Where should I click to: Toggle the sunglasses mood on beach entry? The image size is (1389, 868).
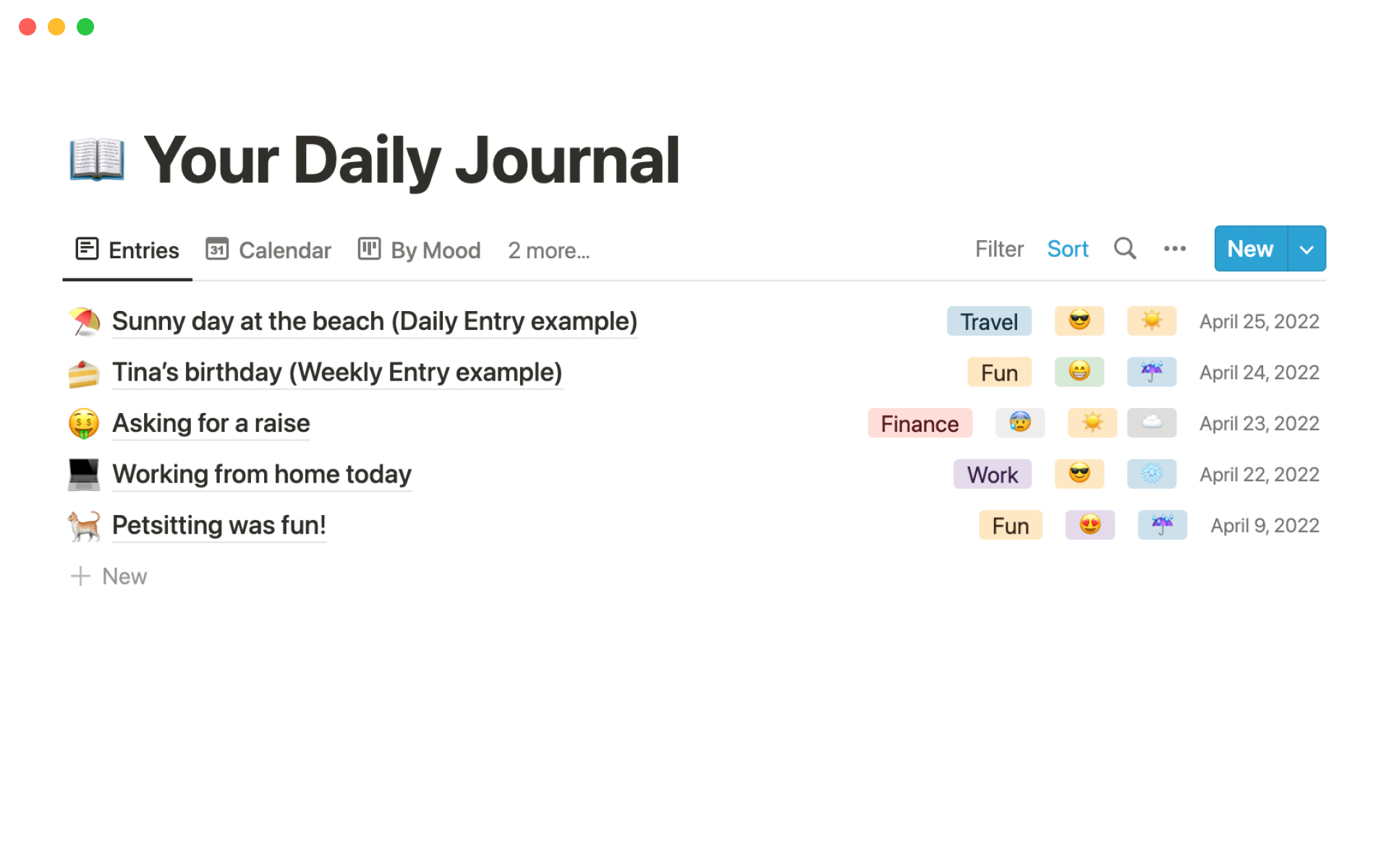tap(1080, 320)
